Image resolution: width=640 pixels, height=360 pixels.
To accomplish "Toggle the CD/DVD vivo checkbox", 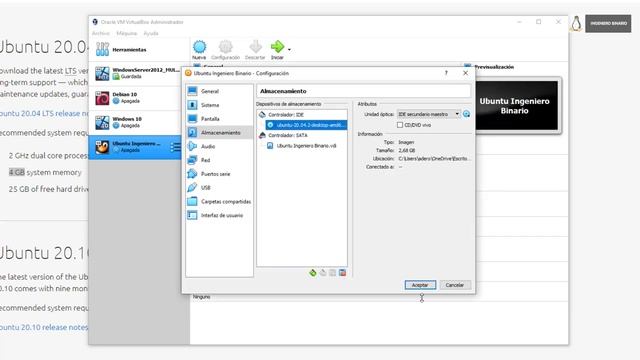I will (400, 125).
